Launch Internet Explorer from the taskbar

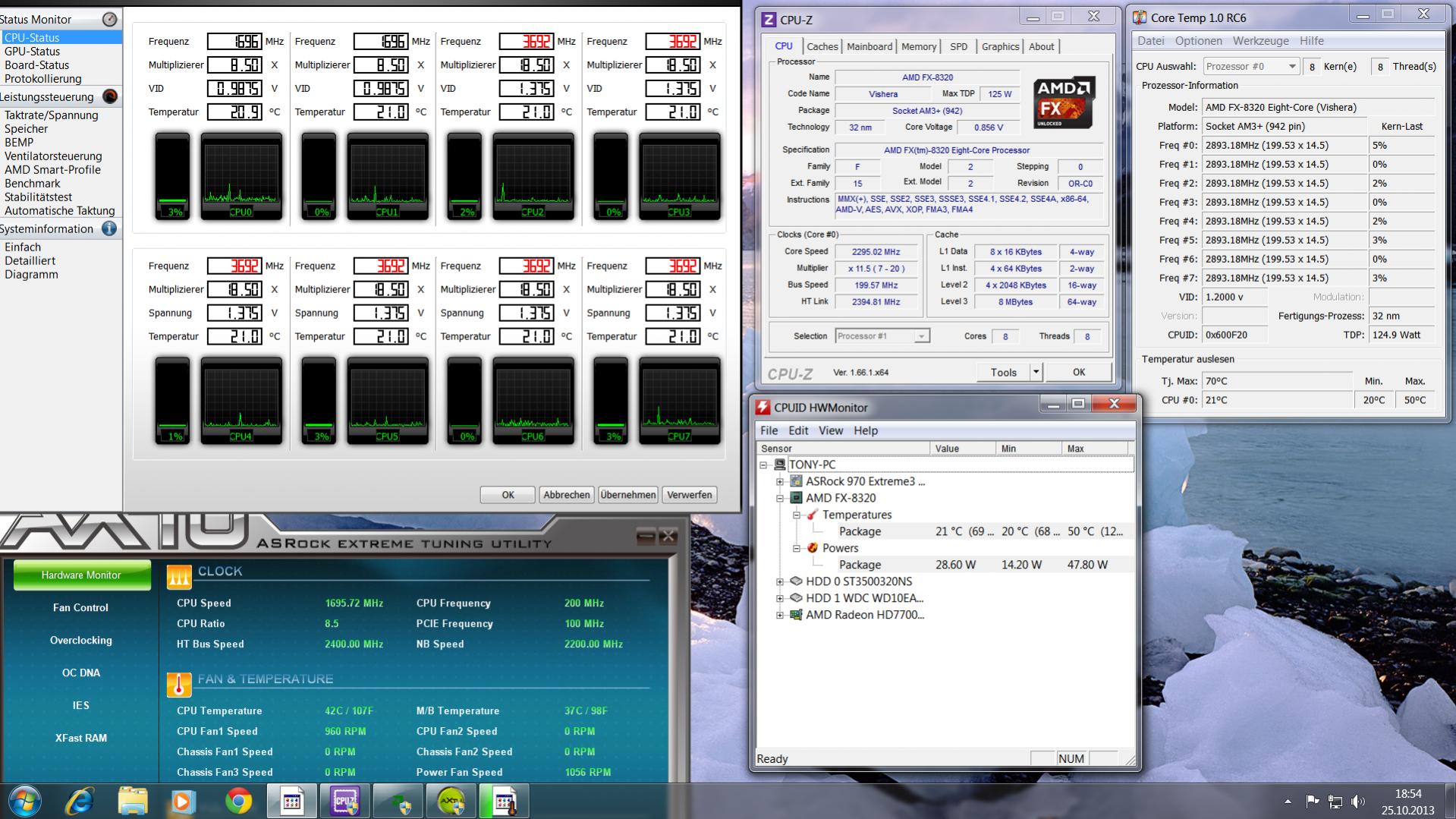click(80, 802)
